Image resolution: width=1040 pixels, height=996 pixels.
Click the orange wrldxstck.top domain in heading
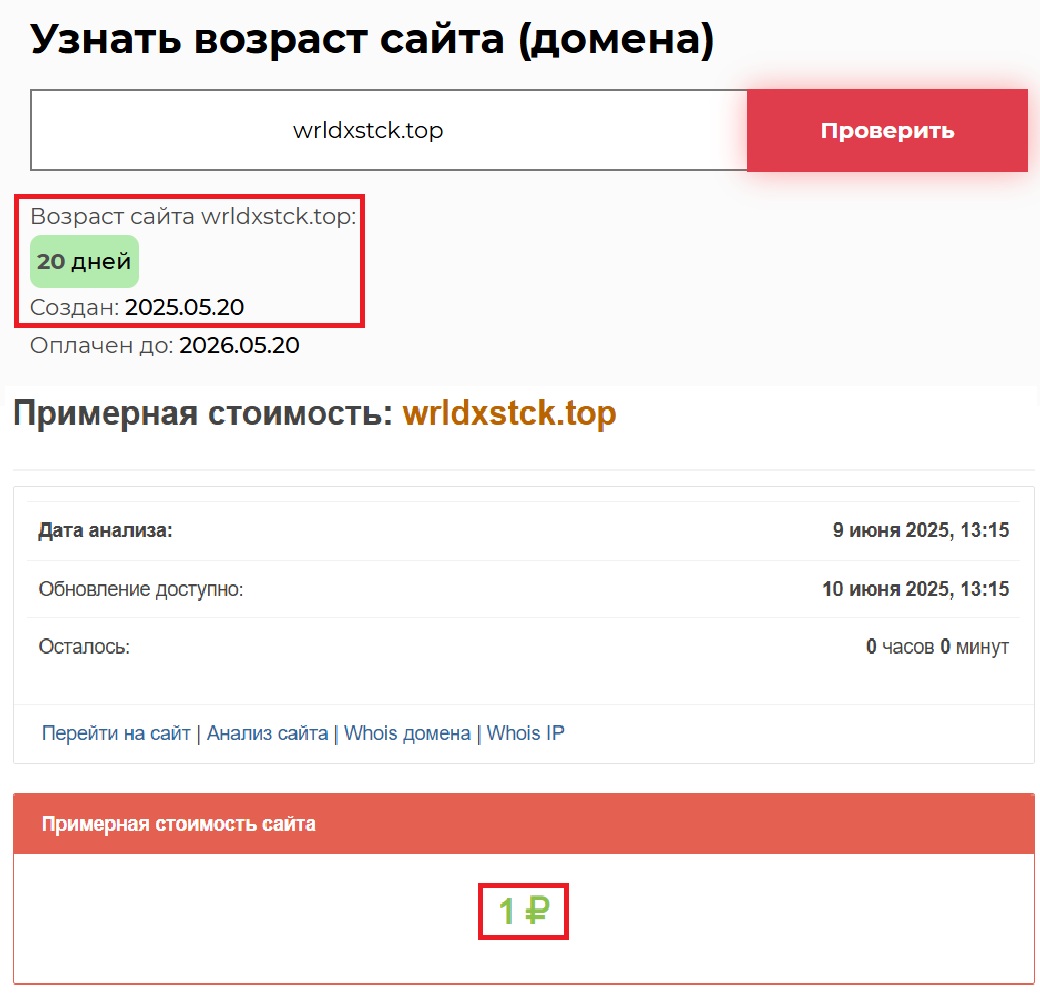point(509,414)
